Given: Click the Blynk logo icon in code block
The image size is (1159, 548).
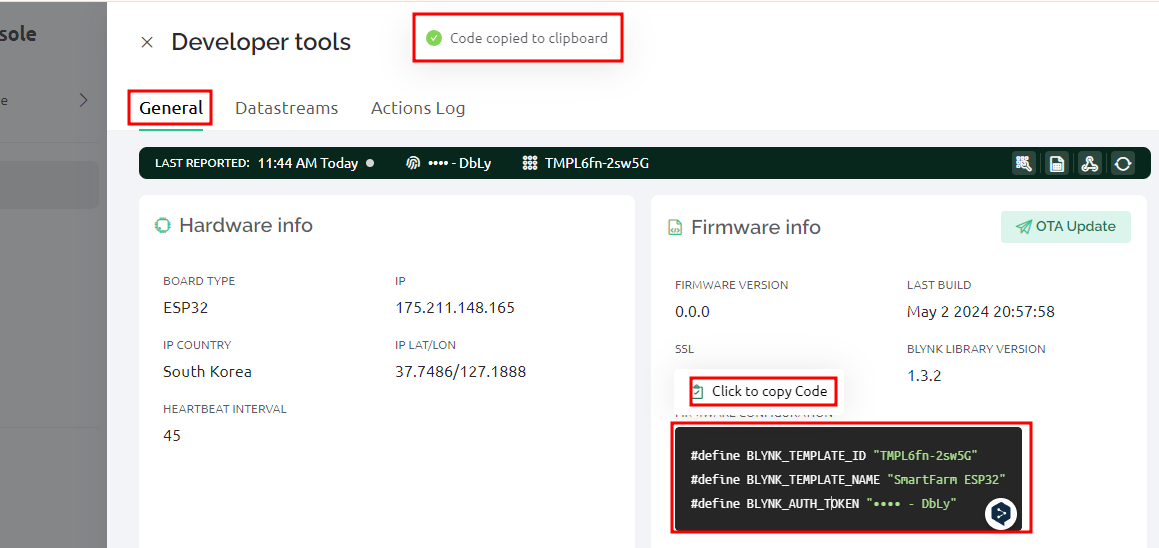Looking at the screenshot, I should coord(1001,513).
